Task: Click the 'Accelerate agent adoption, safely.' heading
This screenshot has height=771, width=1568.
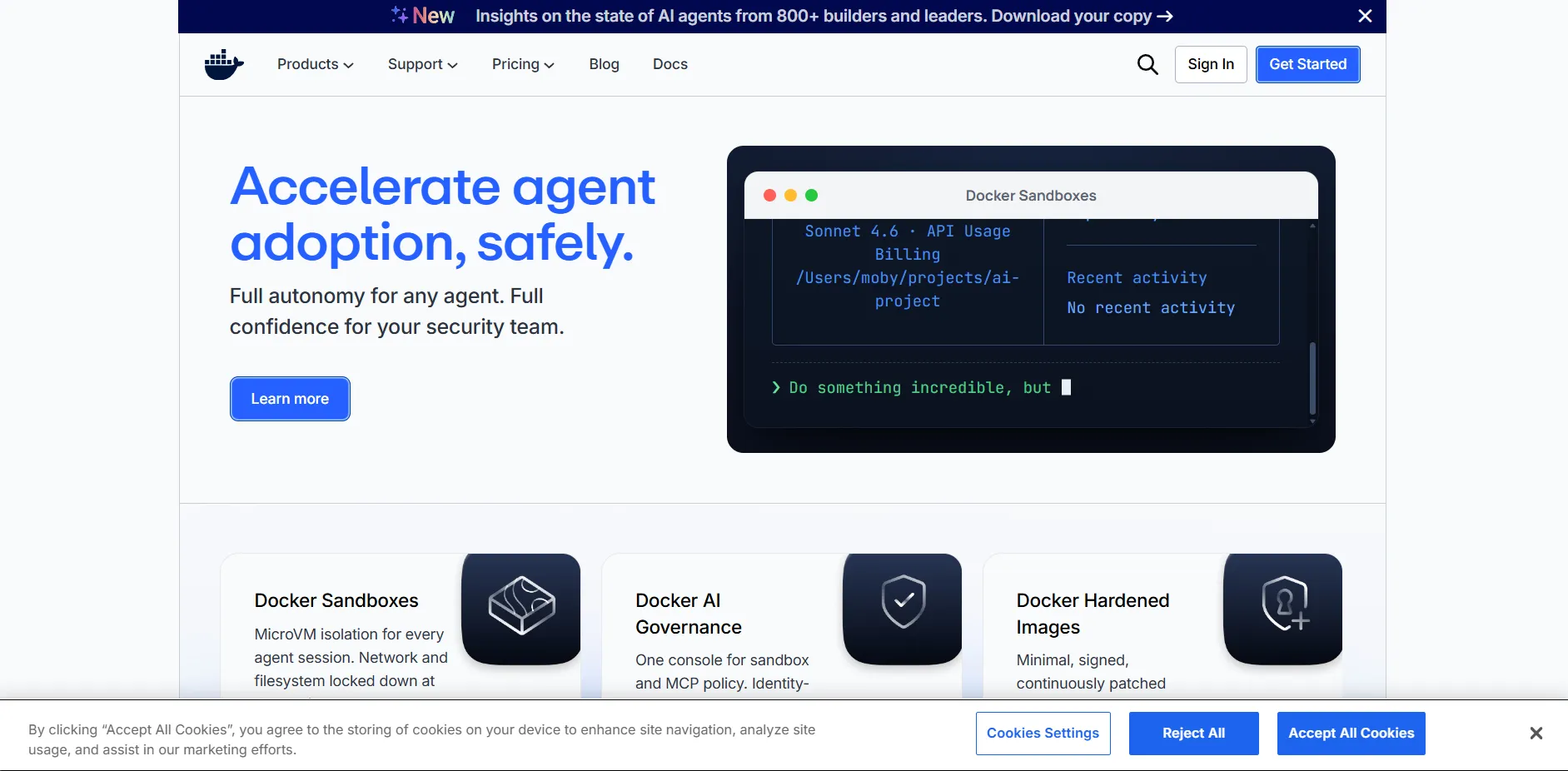Action: pyautogui.click(x=442, y=214)
